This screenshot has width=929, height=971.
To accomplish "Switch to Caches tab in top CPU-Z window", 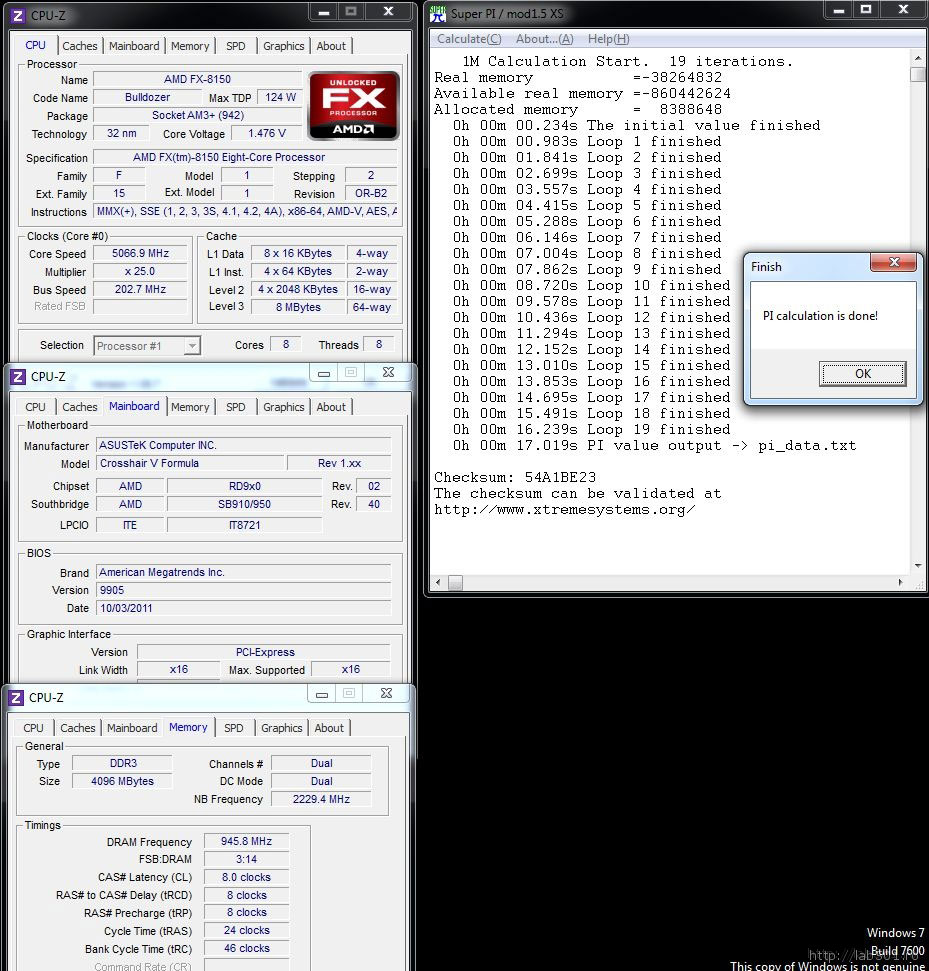I will point(80,46).
